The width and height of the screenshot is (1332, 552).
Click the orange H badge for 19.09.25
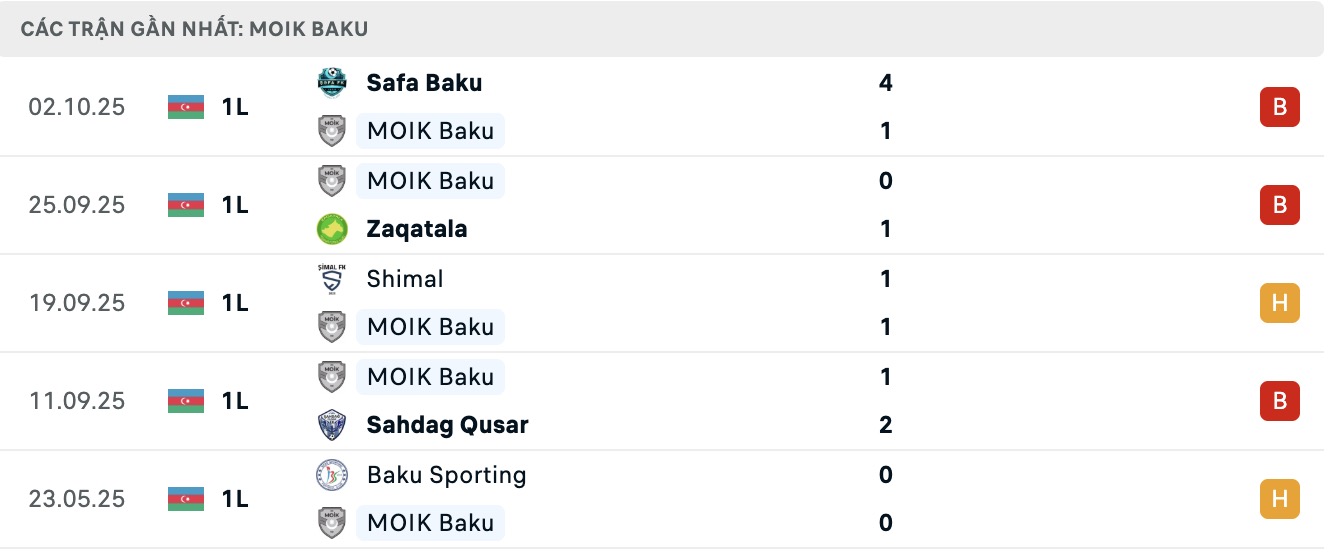[1279, 303]
